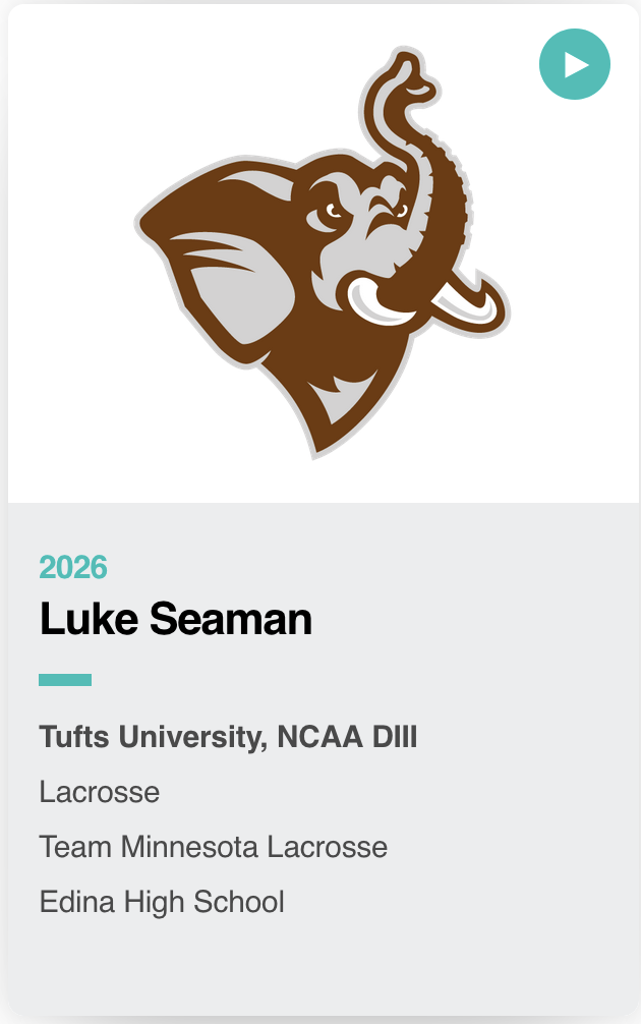Screen dimensions: 641x1024
Task: Select the 2026 class year label
Action: (x=73, y=568)
